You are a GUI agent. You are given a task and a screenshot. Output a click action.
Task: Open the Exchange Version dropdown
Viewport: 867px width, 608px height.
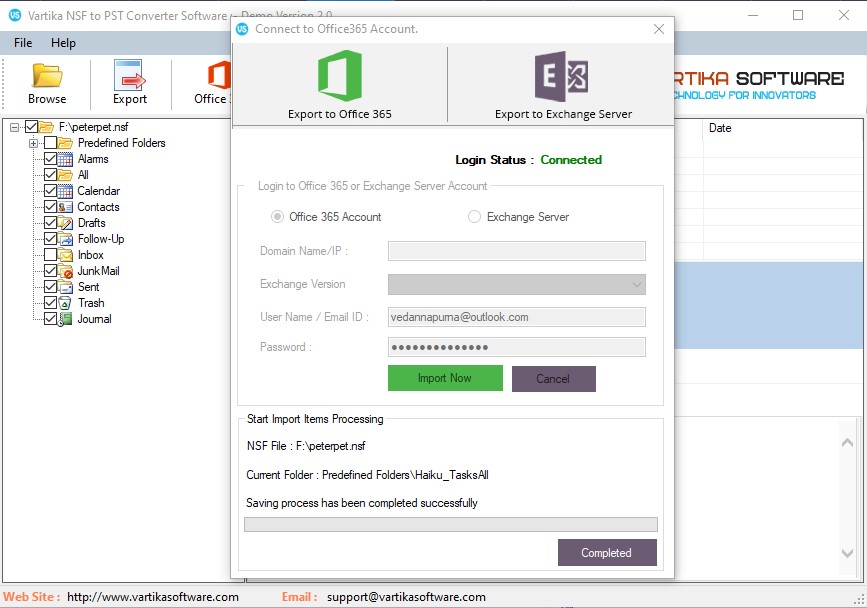click(516, 285)
